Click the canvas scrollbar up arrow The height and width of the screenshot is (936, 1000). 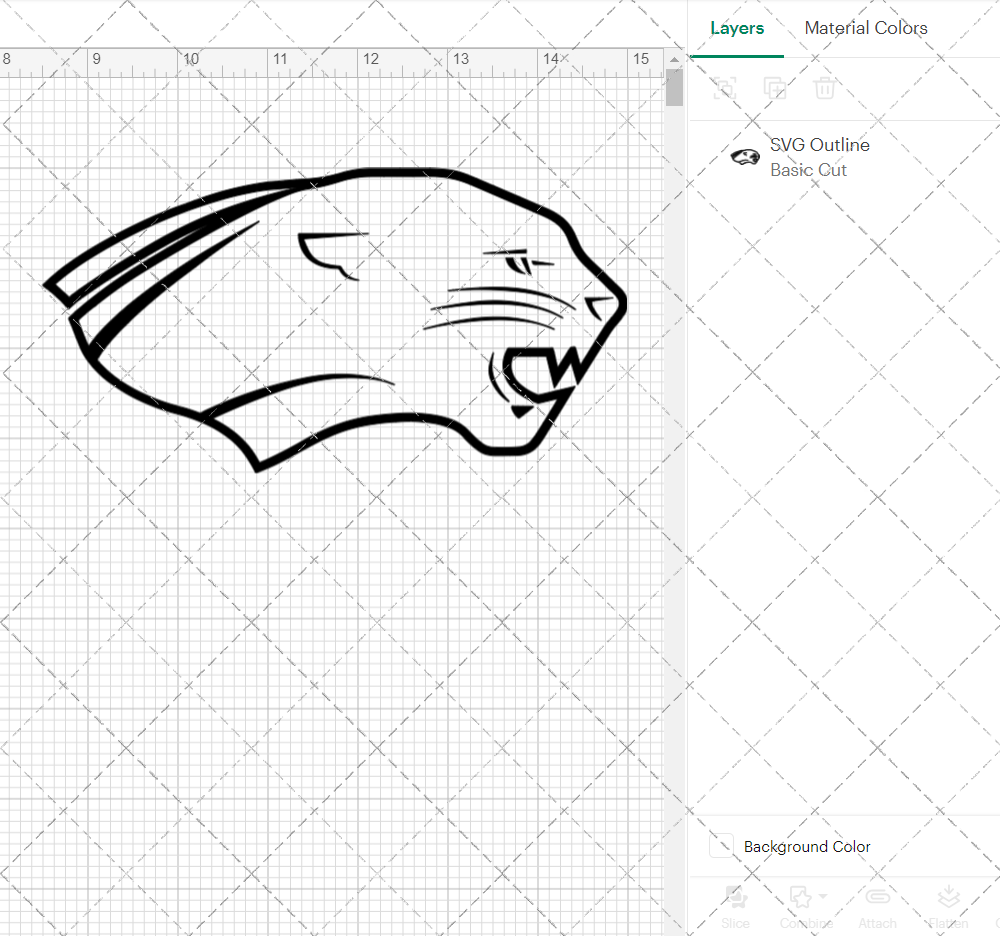coord(674,59)
